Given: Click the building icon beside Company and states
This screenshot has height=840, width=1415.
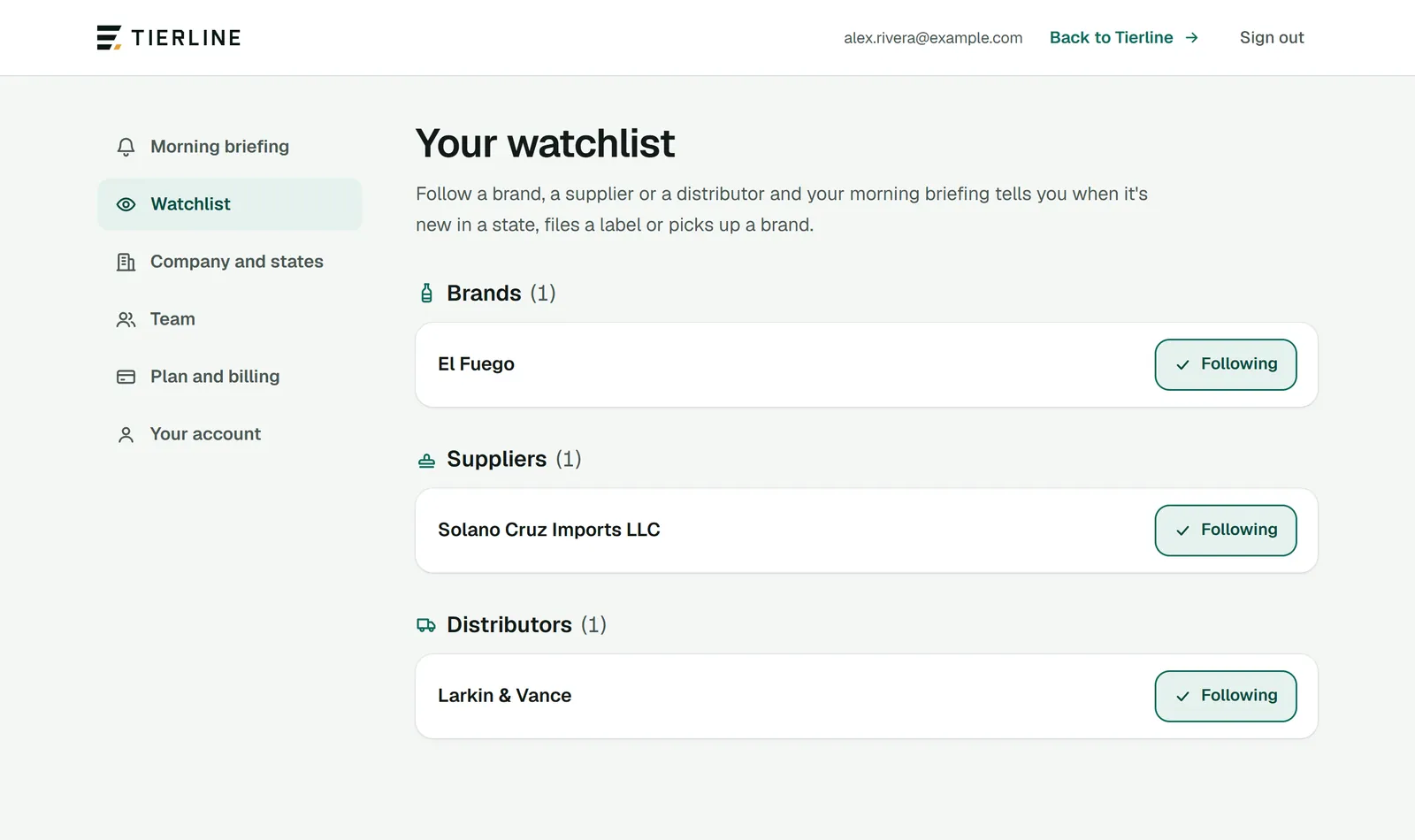Looking at the screenshot, I should 126,262.
